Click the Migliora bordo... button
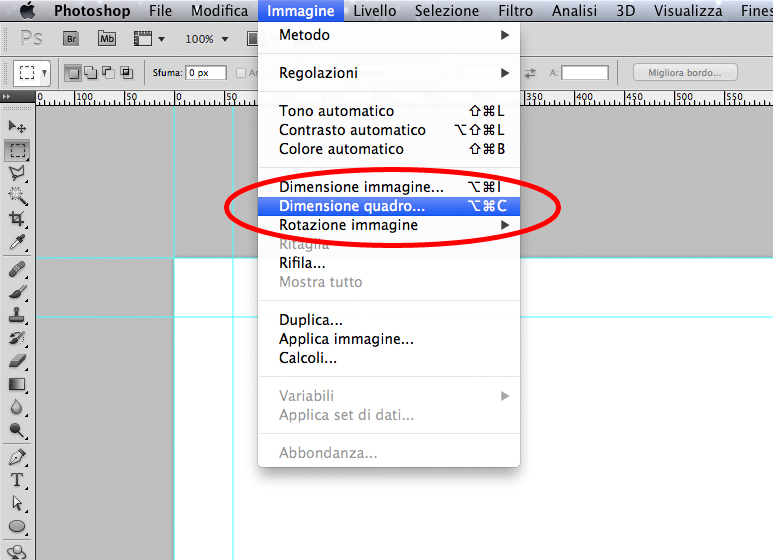 tap(684, 73)
